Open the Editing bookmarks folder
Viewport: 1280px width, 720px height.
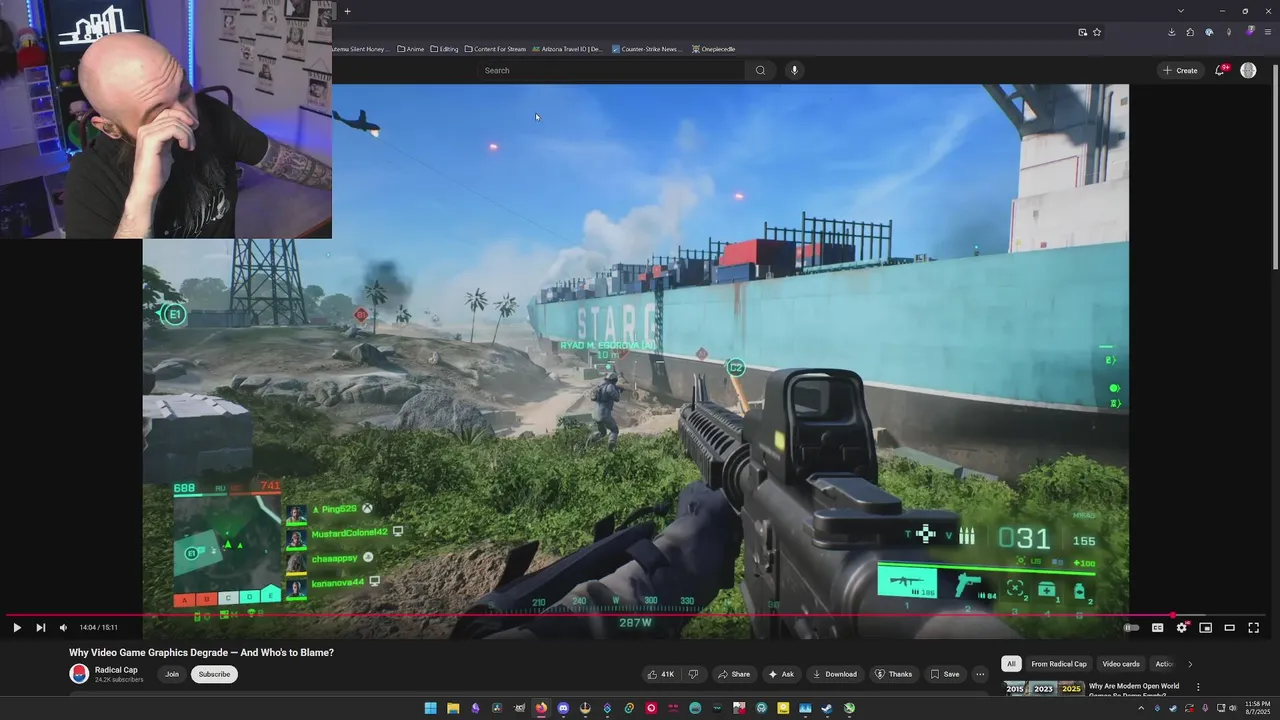click(445, 49)
